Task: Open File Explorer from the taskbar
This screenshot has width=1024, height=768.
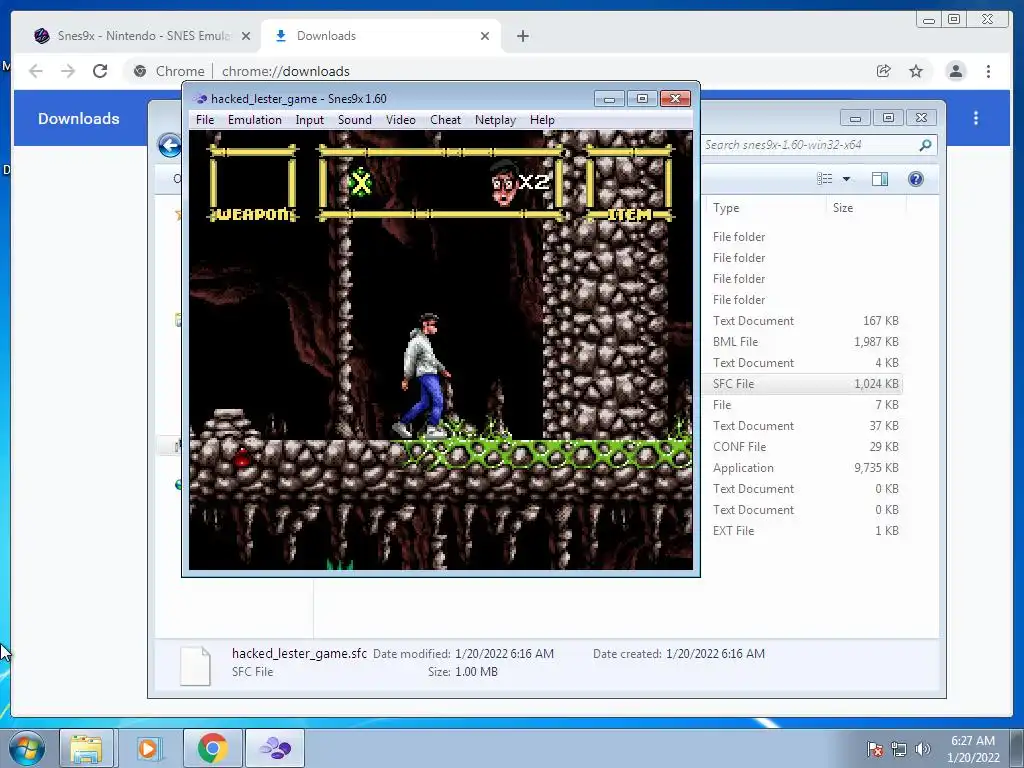Action: [86, 748]
